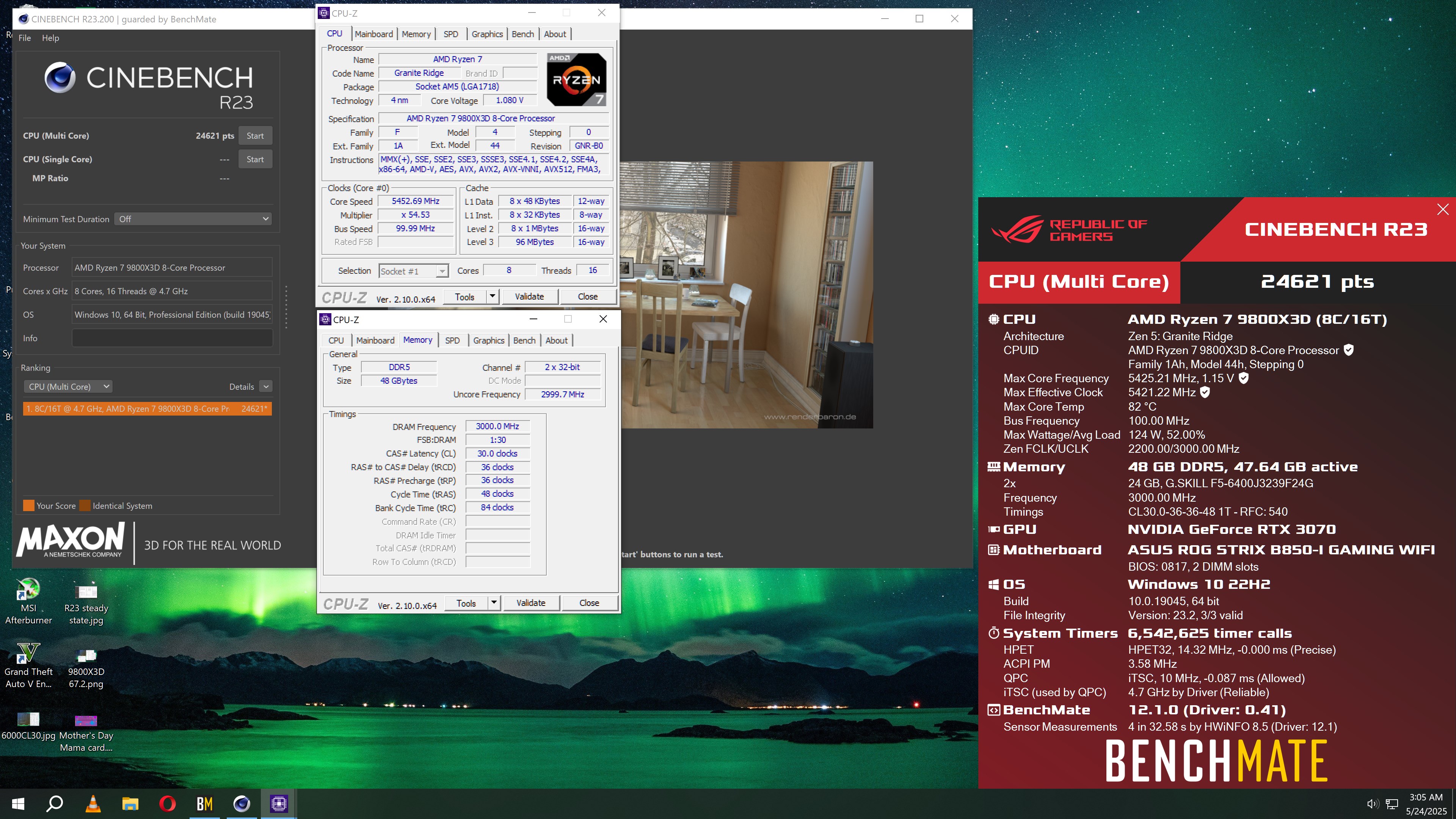Click the Processor field in Cinebench
This screenshot has width=1456, height=819.
coord(173,267)
